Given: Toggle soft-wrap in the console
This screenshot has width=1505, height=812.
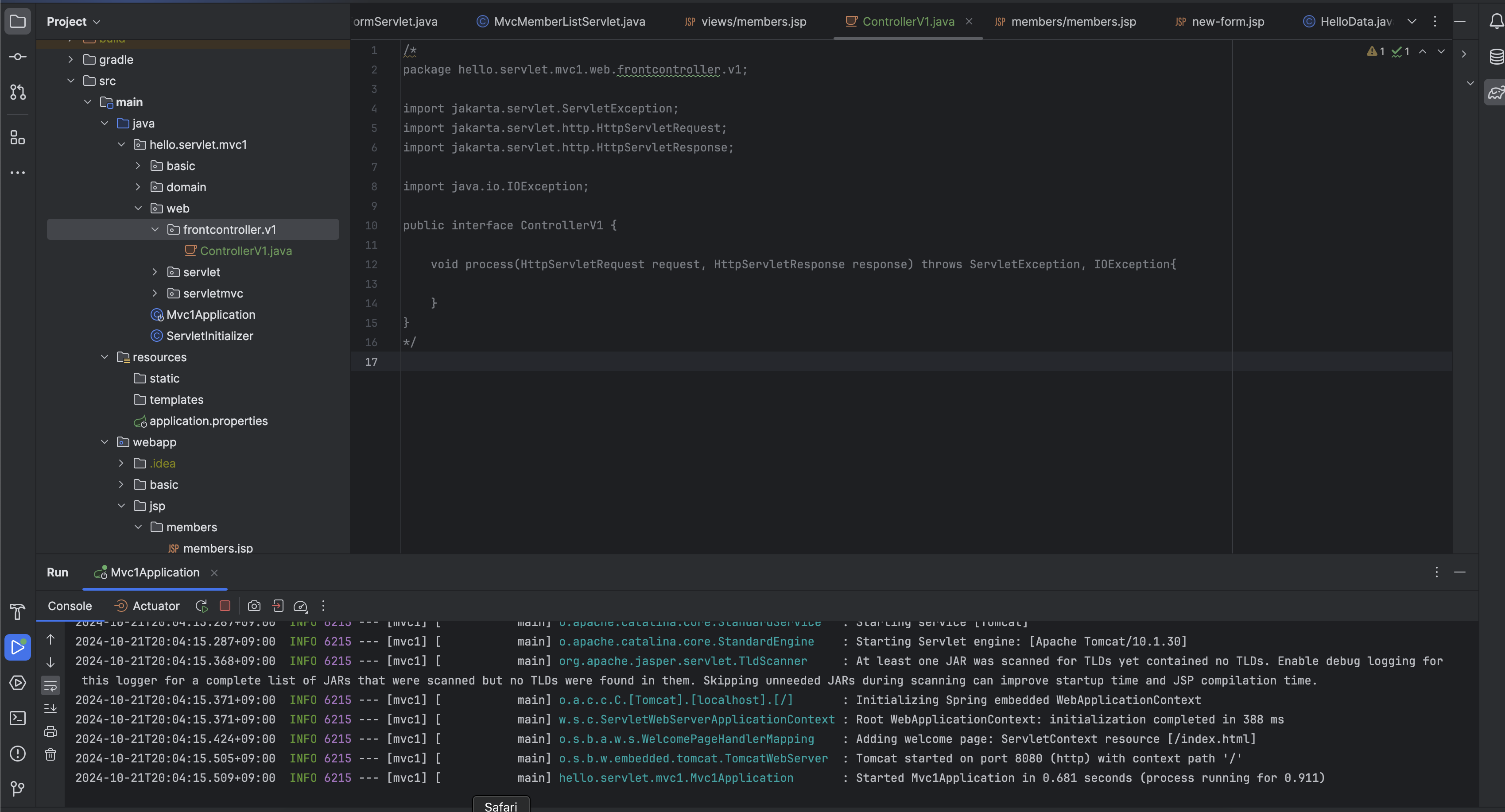Looking at the screenshot, I should pyautogui.click(x=51, y=686).
